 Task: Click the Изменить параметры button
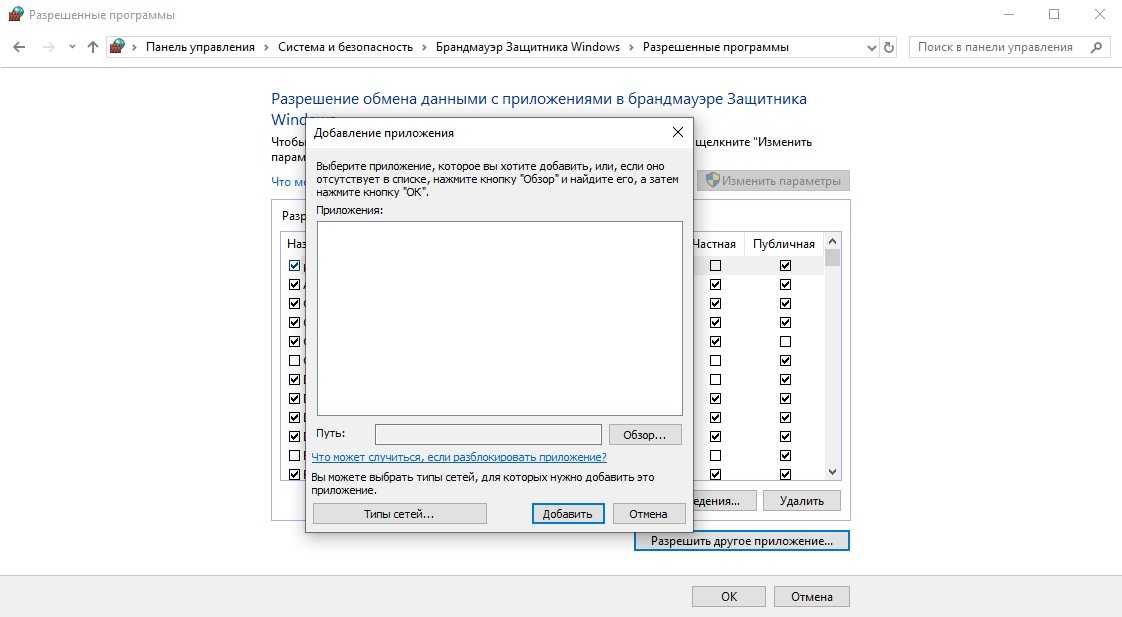[x=774, y=180]
